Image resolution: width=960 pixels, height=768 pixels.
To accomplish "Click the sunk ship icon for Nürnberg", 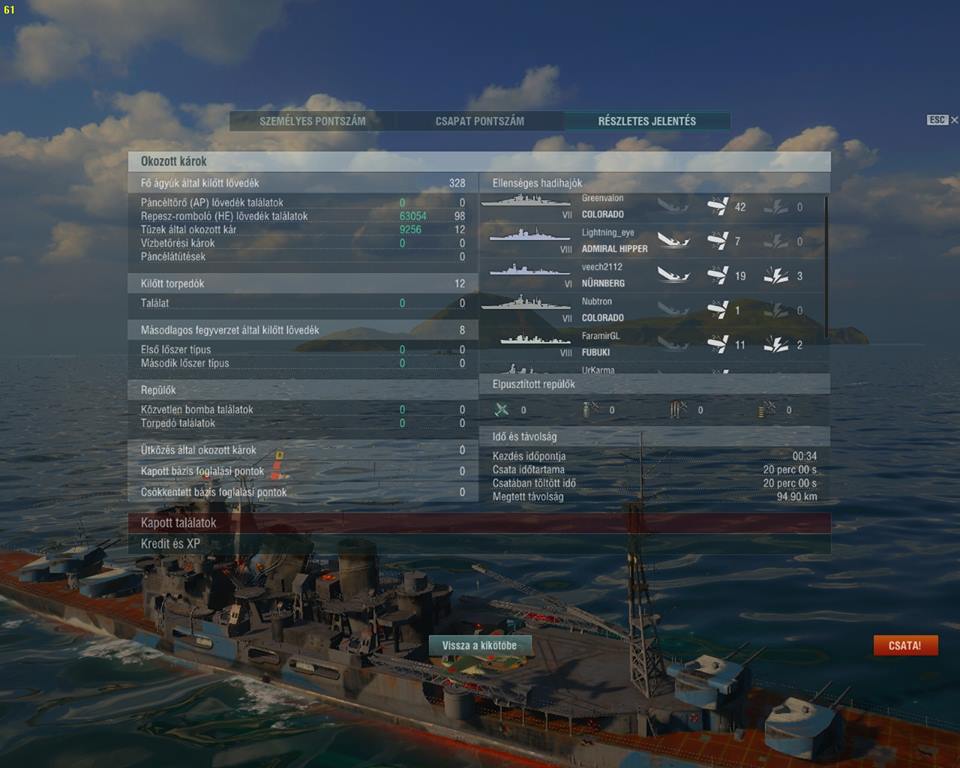I will coord(673,275).
